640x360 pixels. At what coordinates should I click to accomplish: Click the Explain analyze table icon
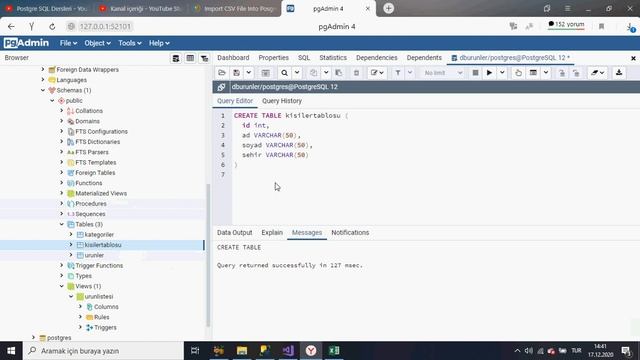click(533, 73)
